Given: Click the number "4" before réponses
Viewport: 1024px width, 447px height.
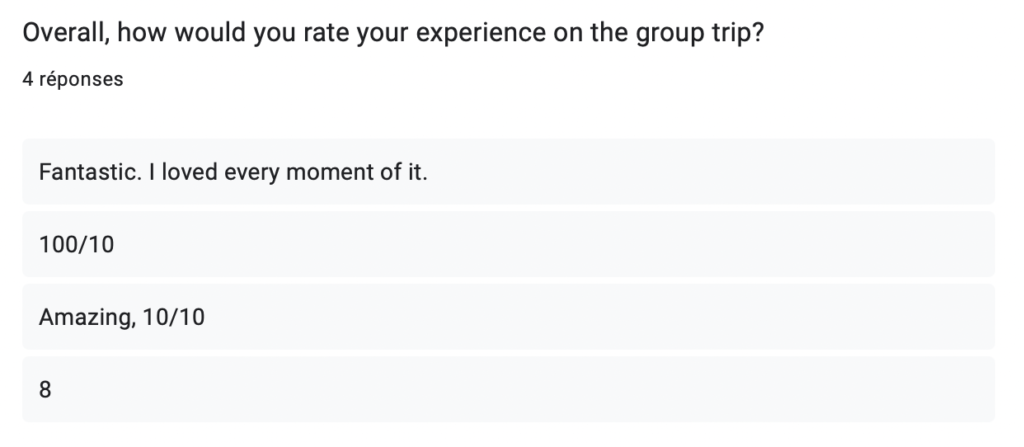Looking at the screenshot, I should click(28, 79).
